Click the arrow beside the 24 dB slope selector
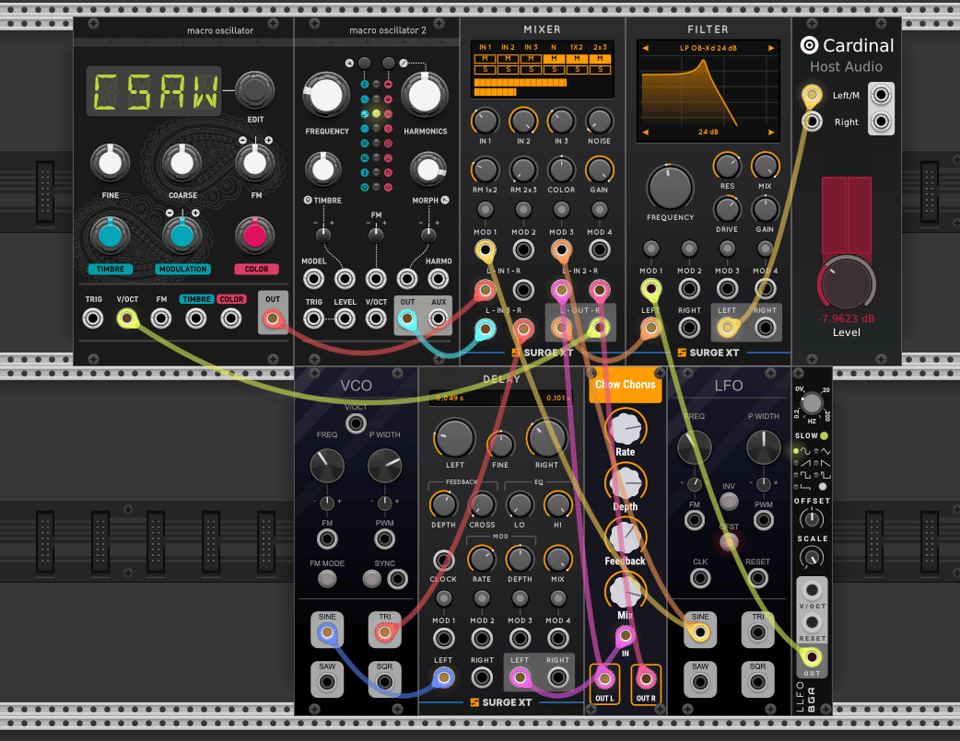The image size is (960, 741). point(772,132)
